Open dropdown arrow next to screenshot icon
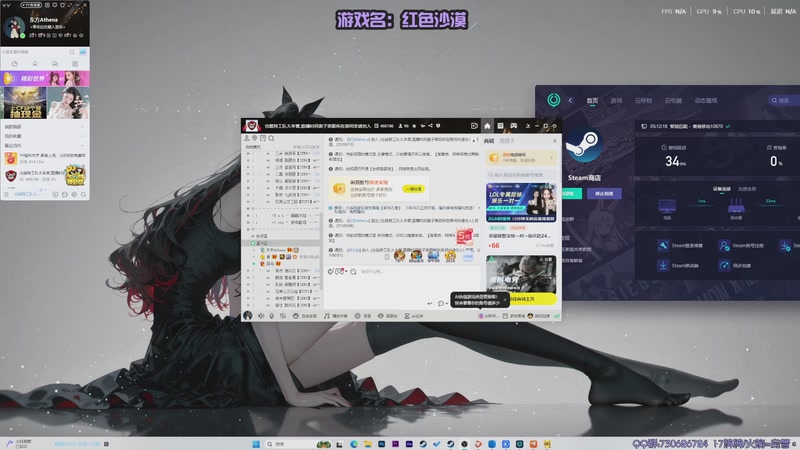 tap(345, 271)
